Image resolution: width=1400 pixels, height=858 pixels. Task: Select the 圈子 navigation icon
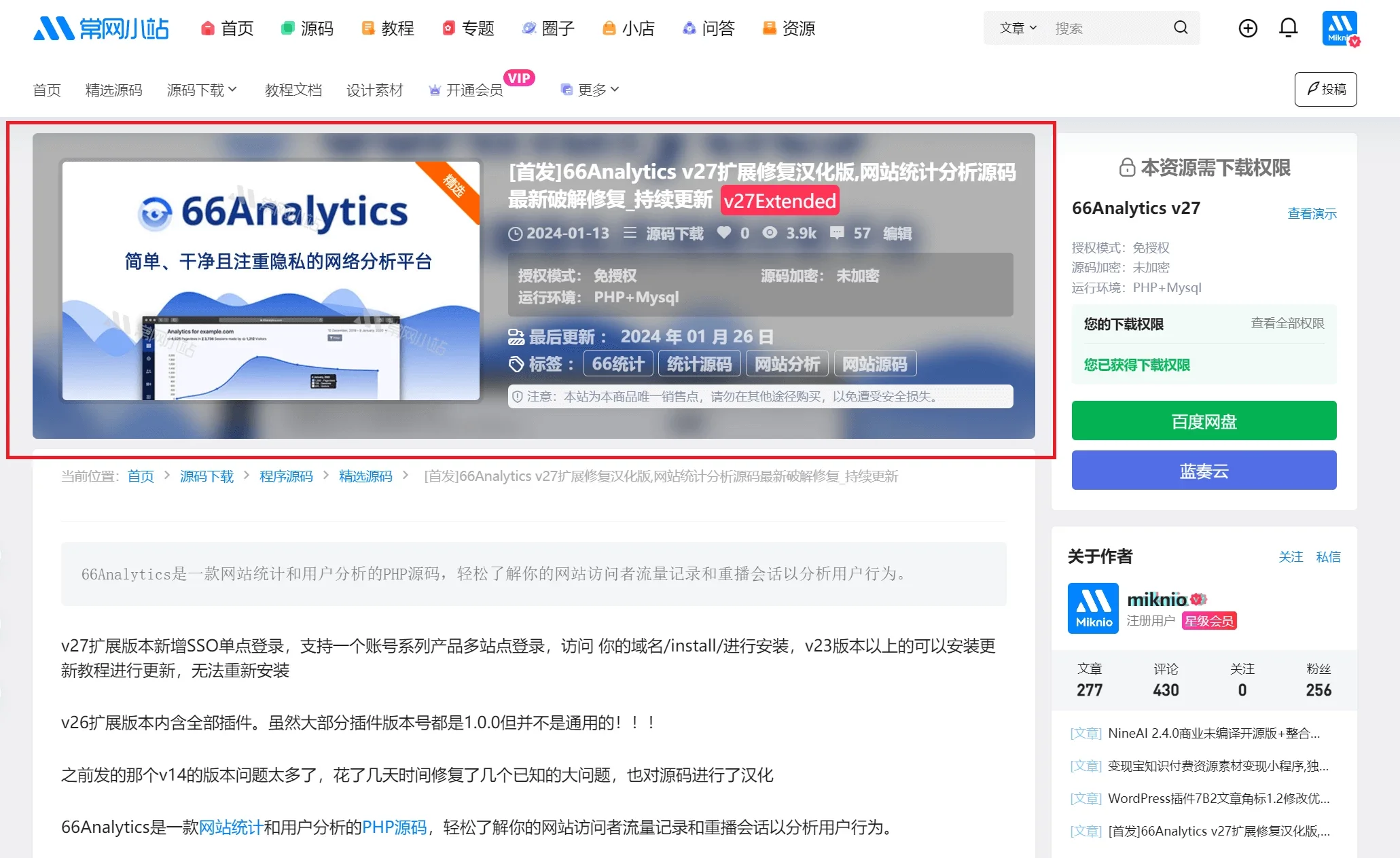click(528, 28)
